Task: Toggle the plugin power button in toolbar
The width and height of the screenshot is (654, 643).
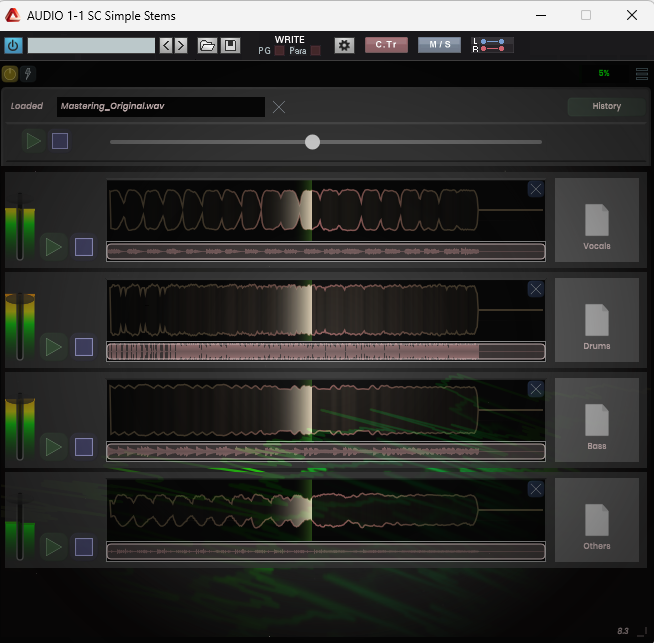Action: pos(13,45)
